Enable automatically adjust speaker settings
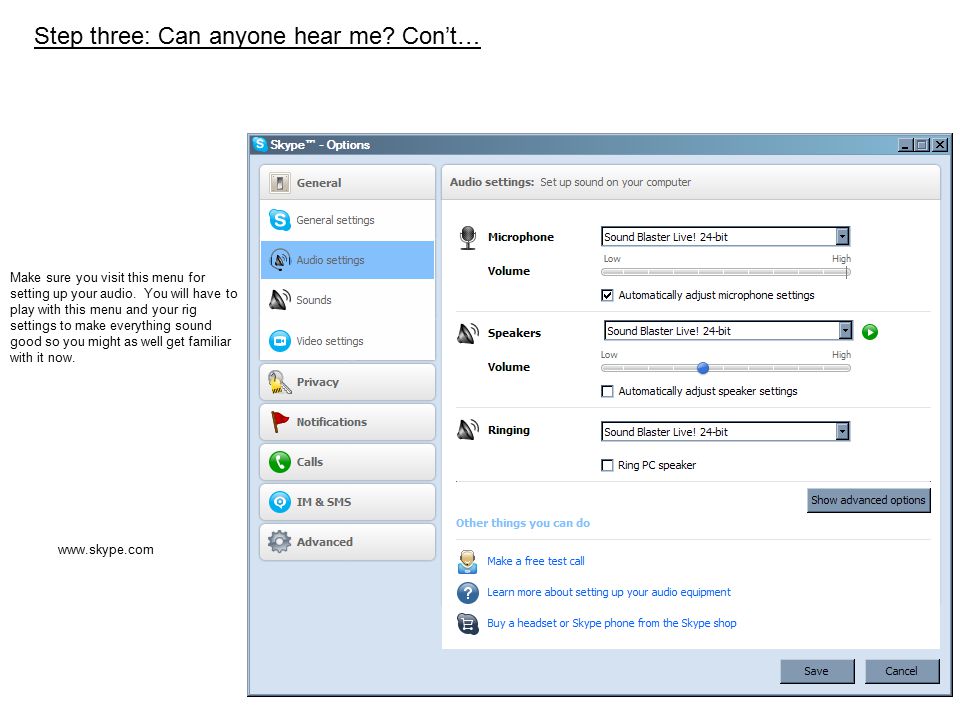Image resolution: width=960 pixels, height=720 pixels. tap(607, 391)
